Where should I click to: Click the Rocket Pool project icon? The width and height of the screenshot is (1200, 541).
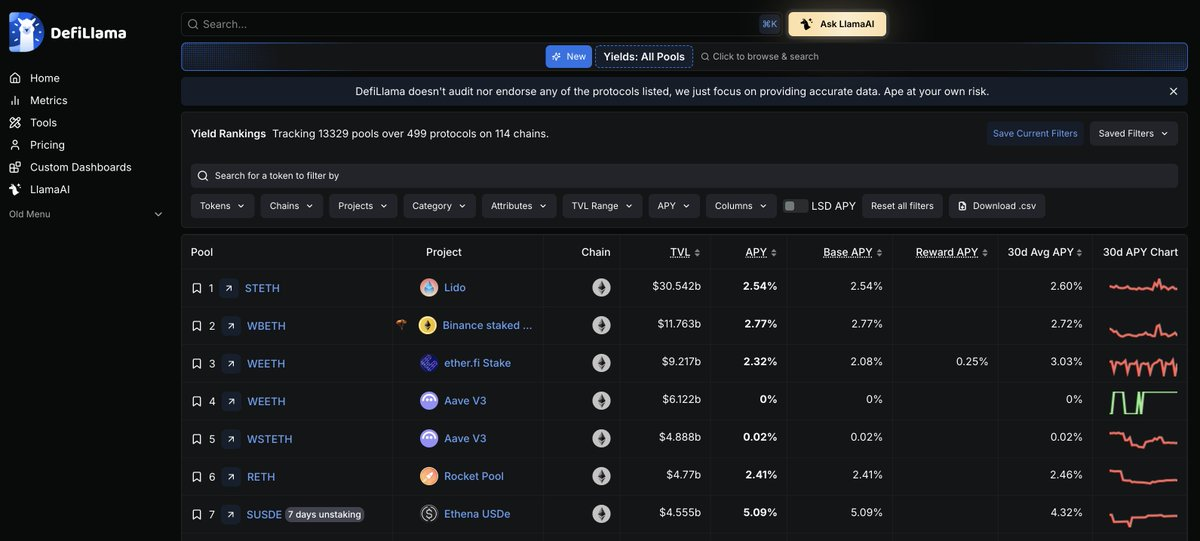(x=429, y=477)
